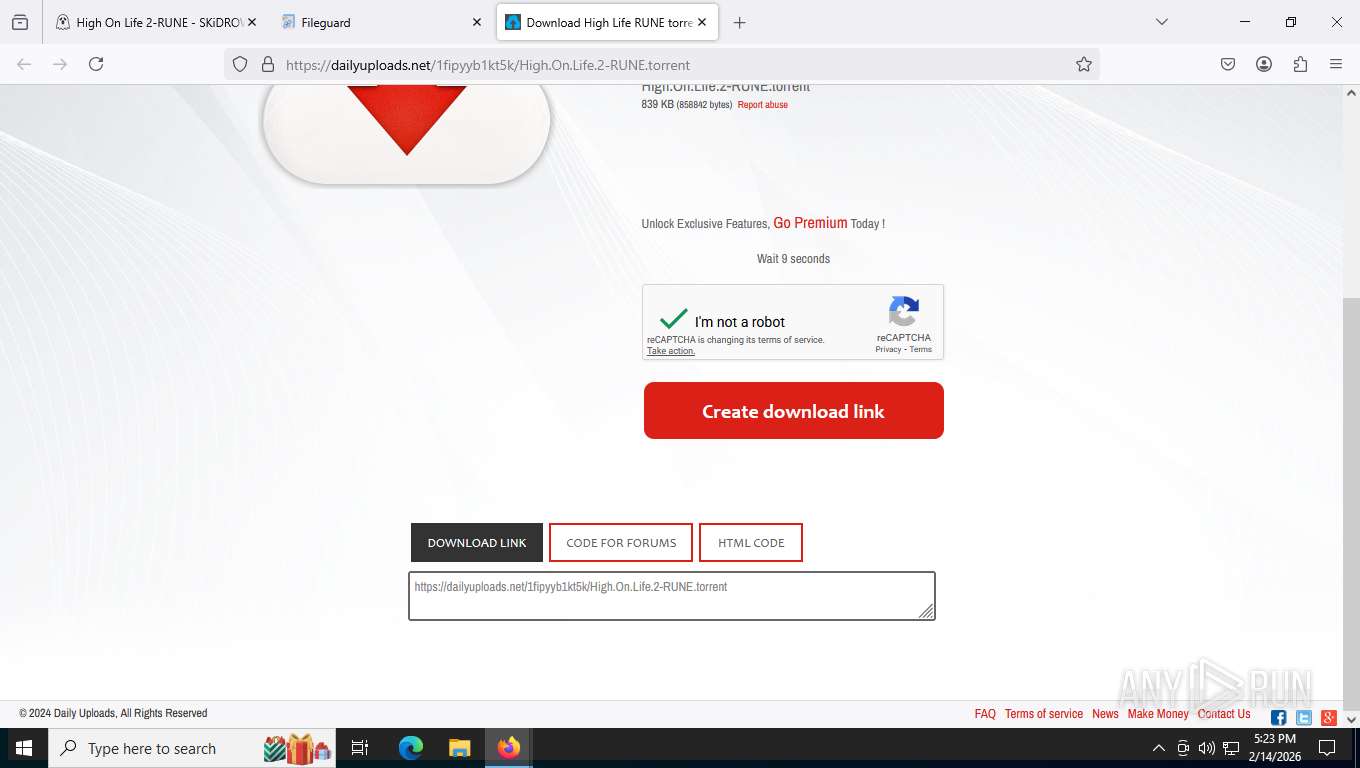Open network tray icon
The image size is (1360, 768).
pyautogui.click(x=1231, y=748)
